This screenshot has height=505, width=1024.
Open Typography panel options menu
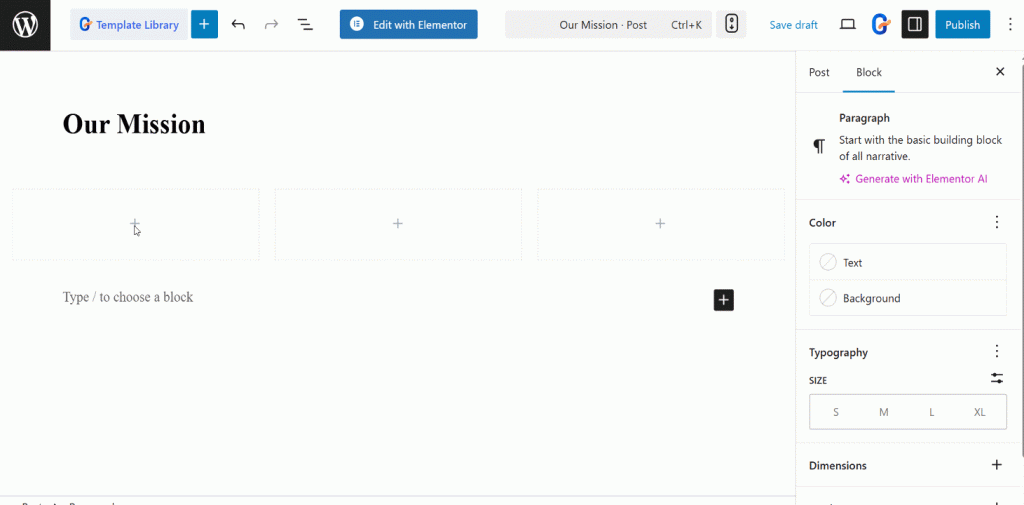[997, 351]
